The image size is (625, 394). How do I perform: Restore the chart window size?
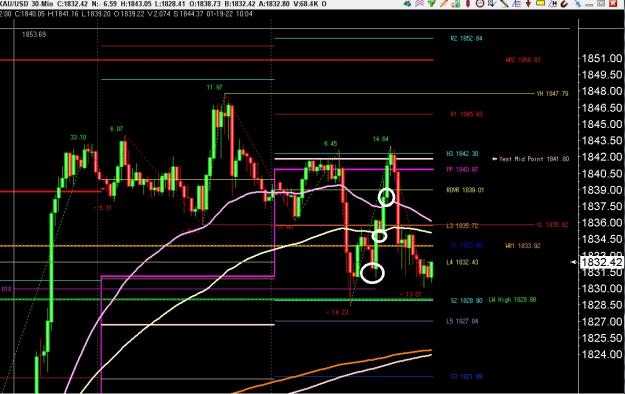[x=601, y=4]
